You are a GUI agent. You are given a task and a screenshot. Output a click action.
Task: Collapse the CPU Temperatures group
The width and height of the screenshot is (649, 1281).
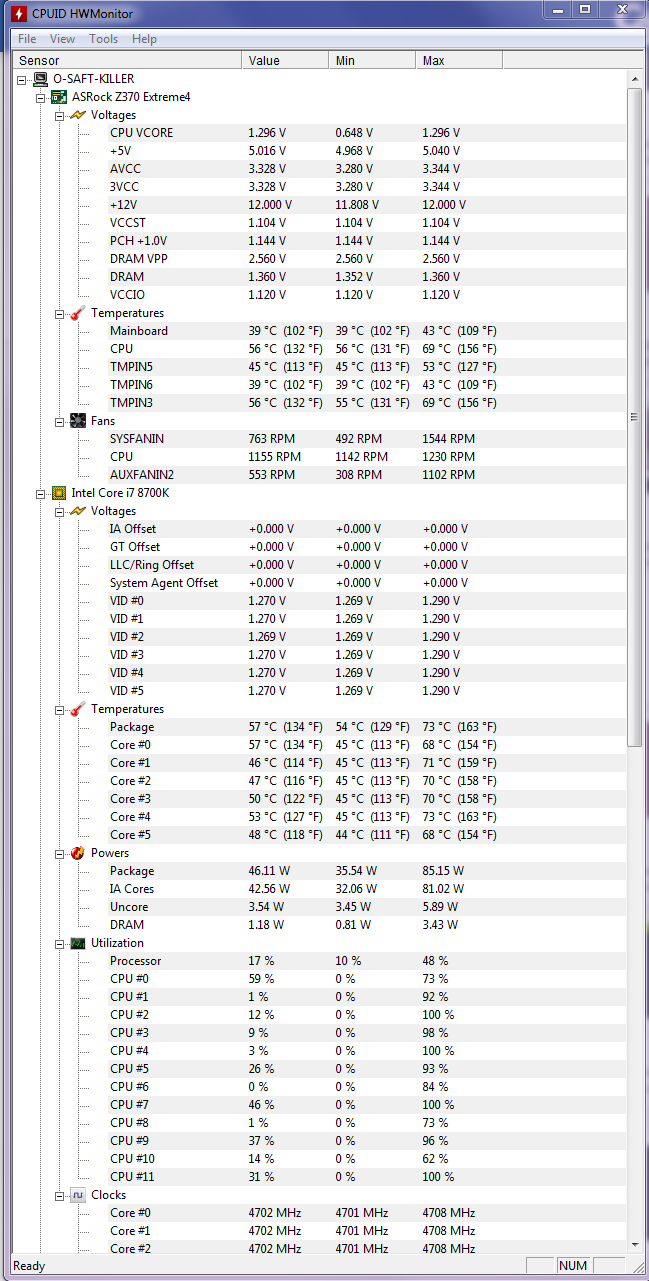pyautogui.click(x=59, y=709)
